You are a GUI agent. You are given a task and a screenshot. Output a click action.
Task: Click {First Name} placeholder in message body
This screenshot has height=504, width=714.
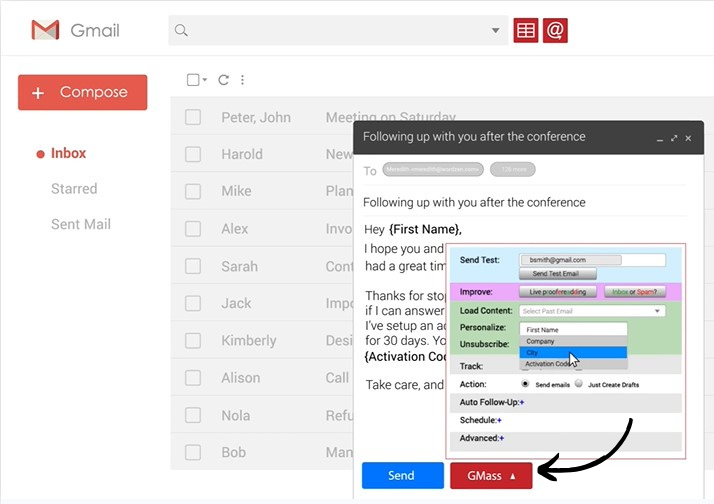(424, 229)
